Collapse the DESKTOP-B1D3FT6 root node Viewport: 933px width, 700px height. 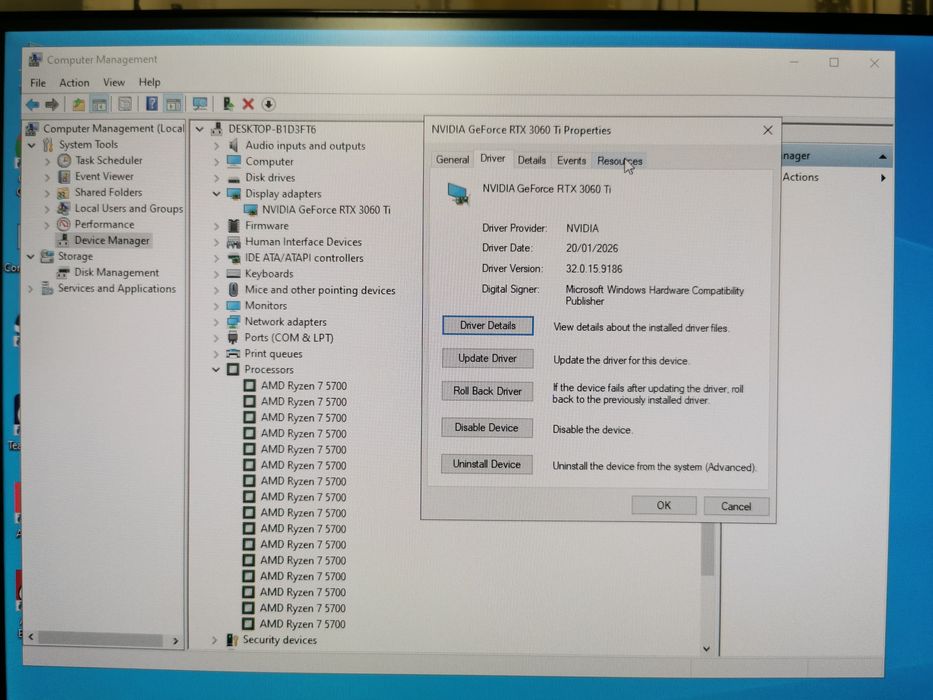pos(200,129)
